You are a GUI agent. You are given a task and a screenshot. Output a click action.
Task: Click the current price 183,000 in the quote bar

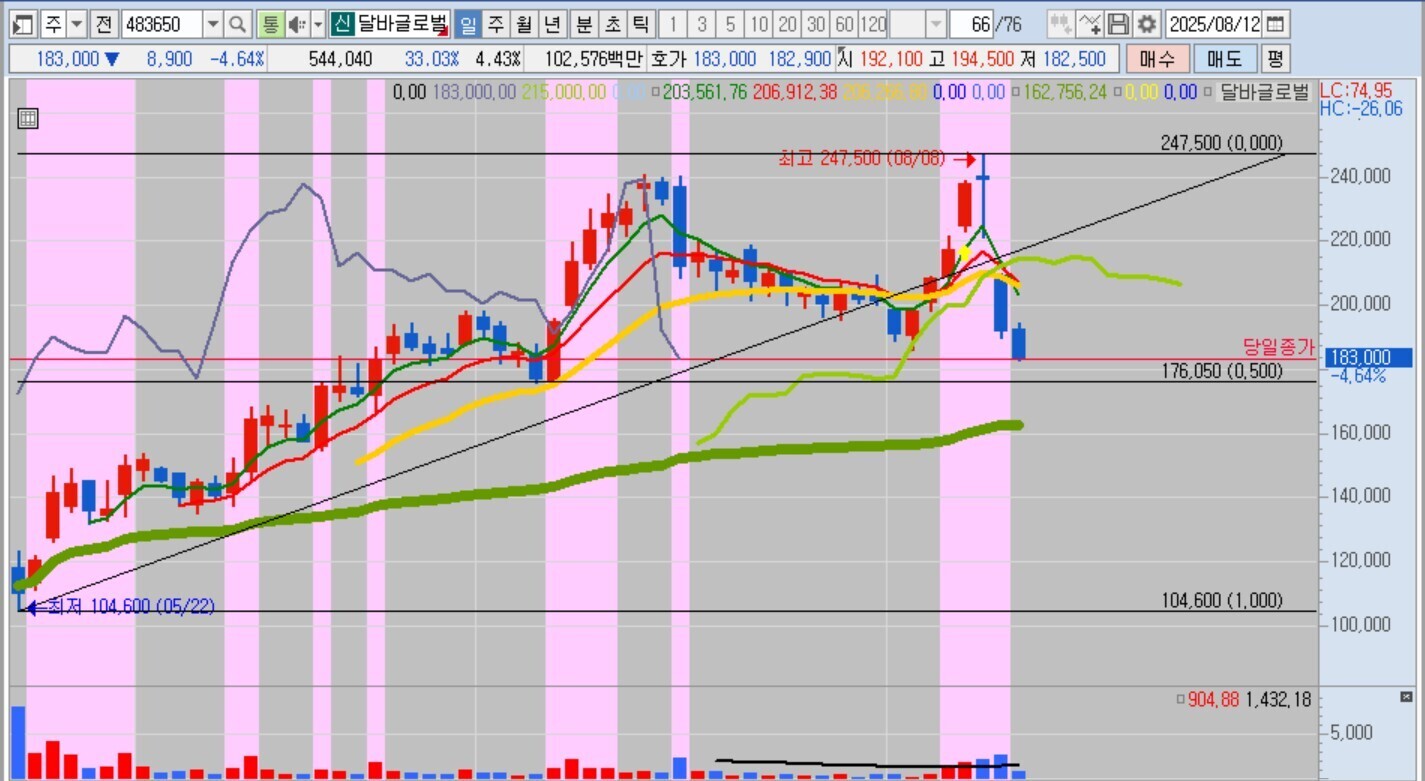69,59
